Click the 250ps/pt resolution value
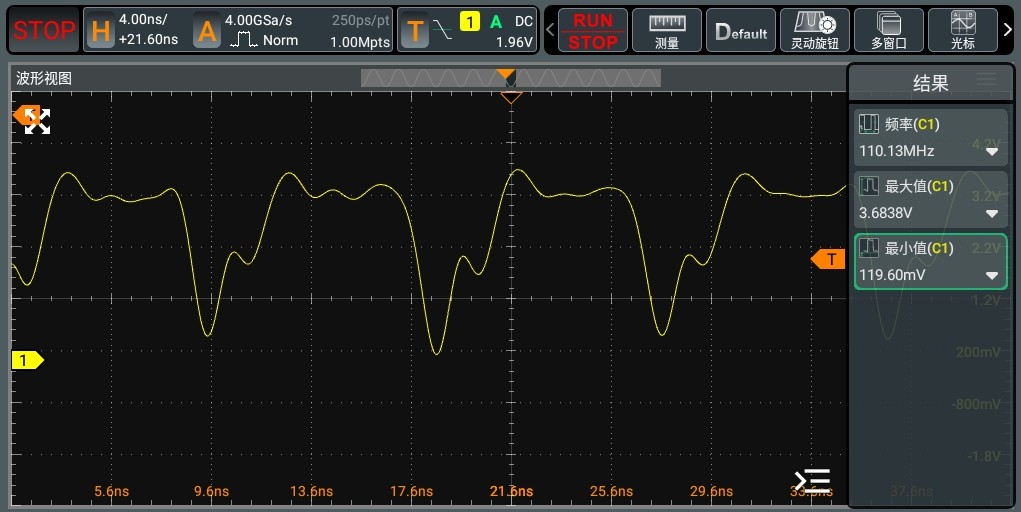 pos(361,20)
